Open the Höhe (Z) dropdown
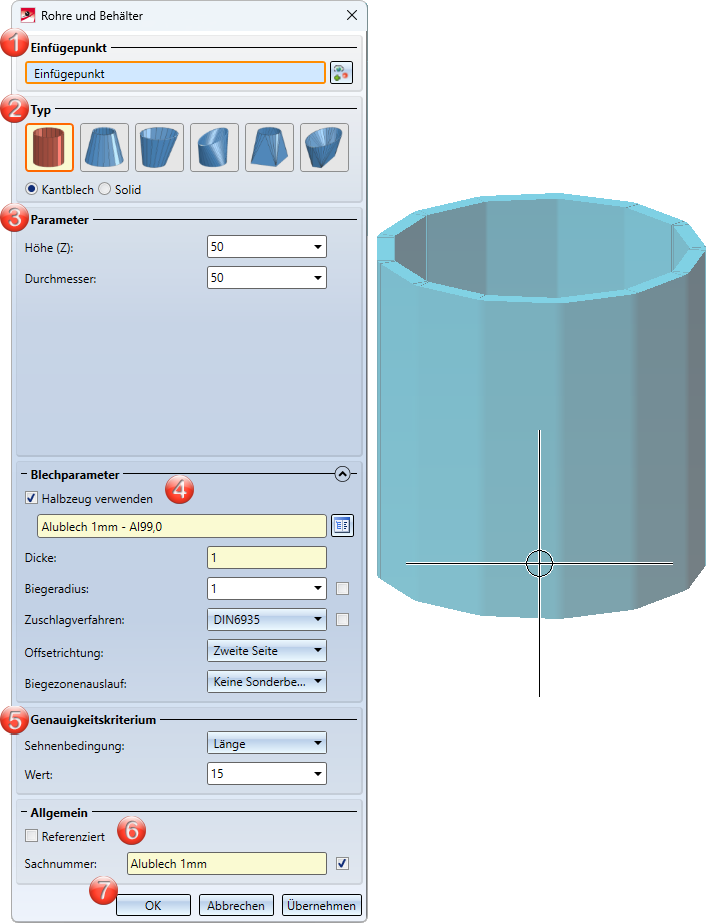 click(x=318, y=247)
